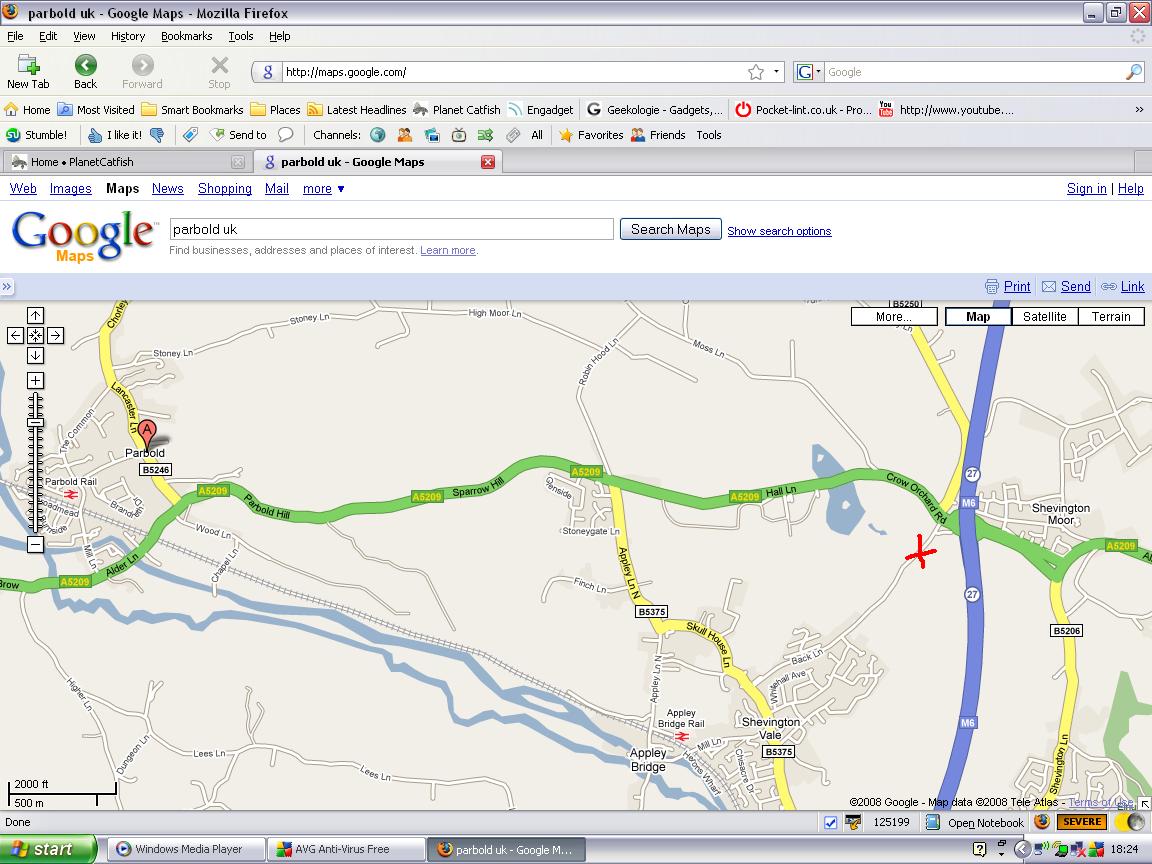Click in the maps search field
Screen dimensions: 1152x864
[x=392, y=229]
